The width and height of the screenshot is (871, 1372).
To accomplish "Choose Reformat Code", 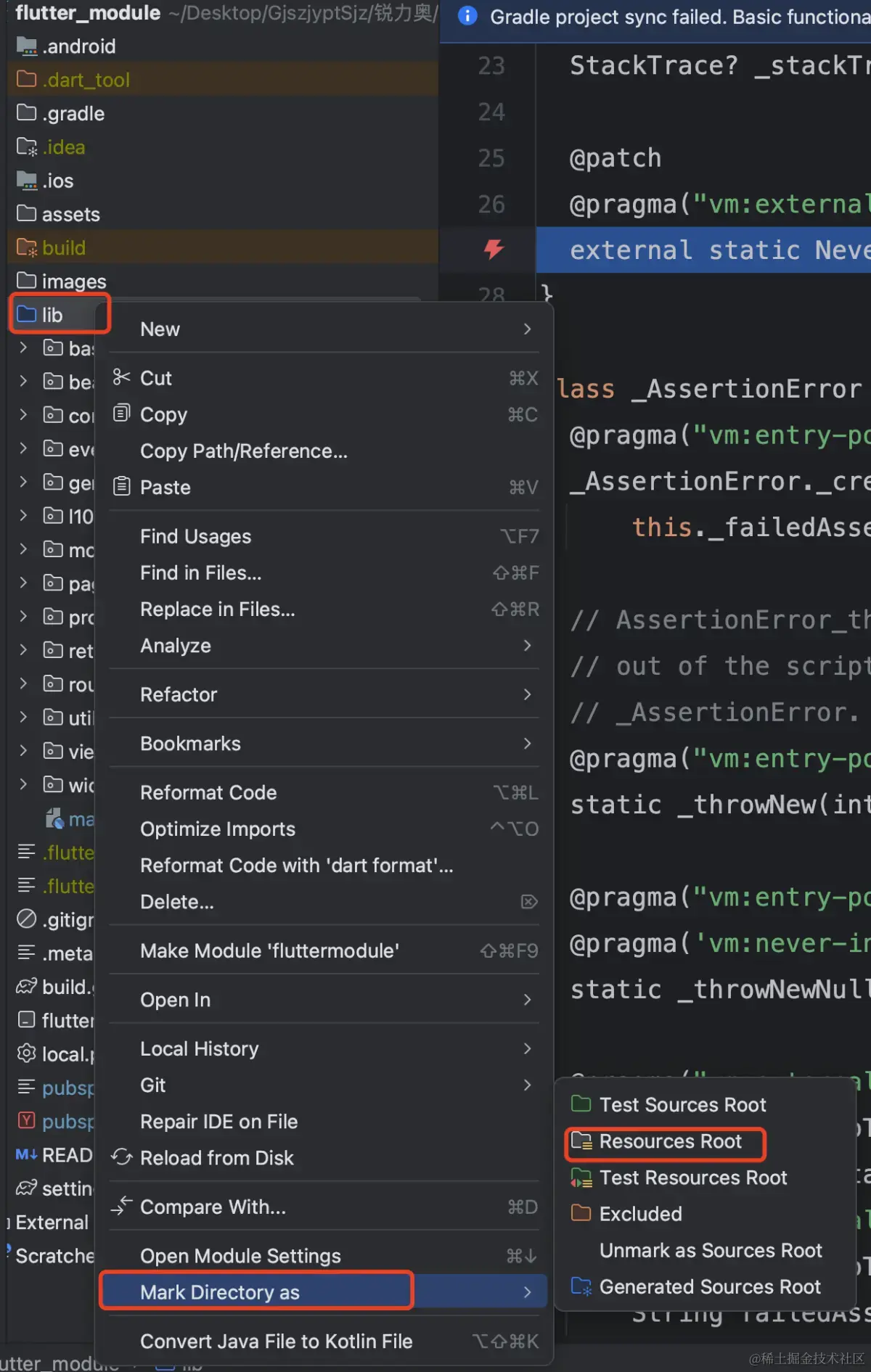I will coord(208,792).
